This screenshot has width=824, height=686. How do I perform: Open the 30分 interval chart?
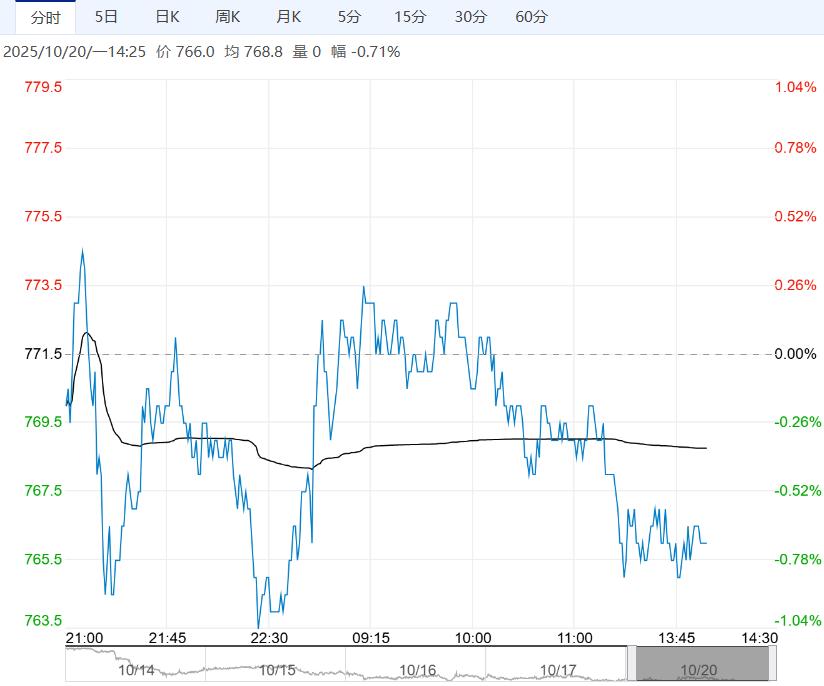[x=470, y=17]
